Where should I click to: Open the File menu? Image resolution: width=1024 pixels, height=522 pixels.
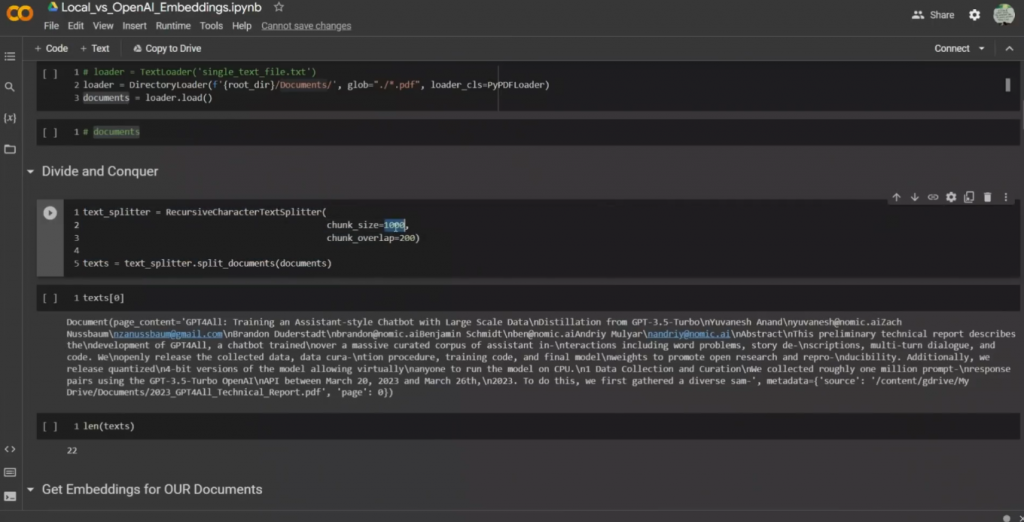click(51, 26)
